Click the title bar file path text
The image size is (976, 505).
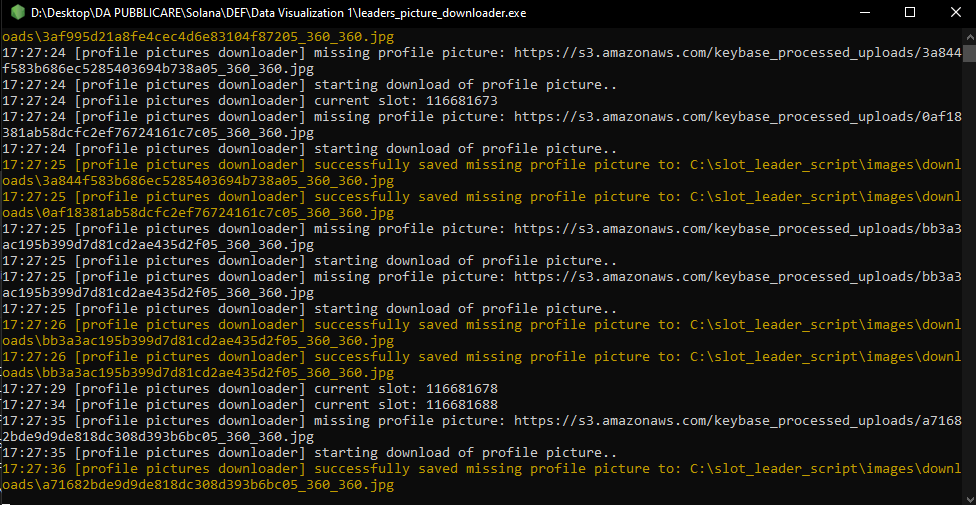[x=278, y=13]
